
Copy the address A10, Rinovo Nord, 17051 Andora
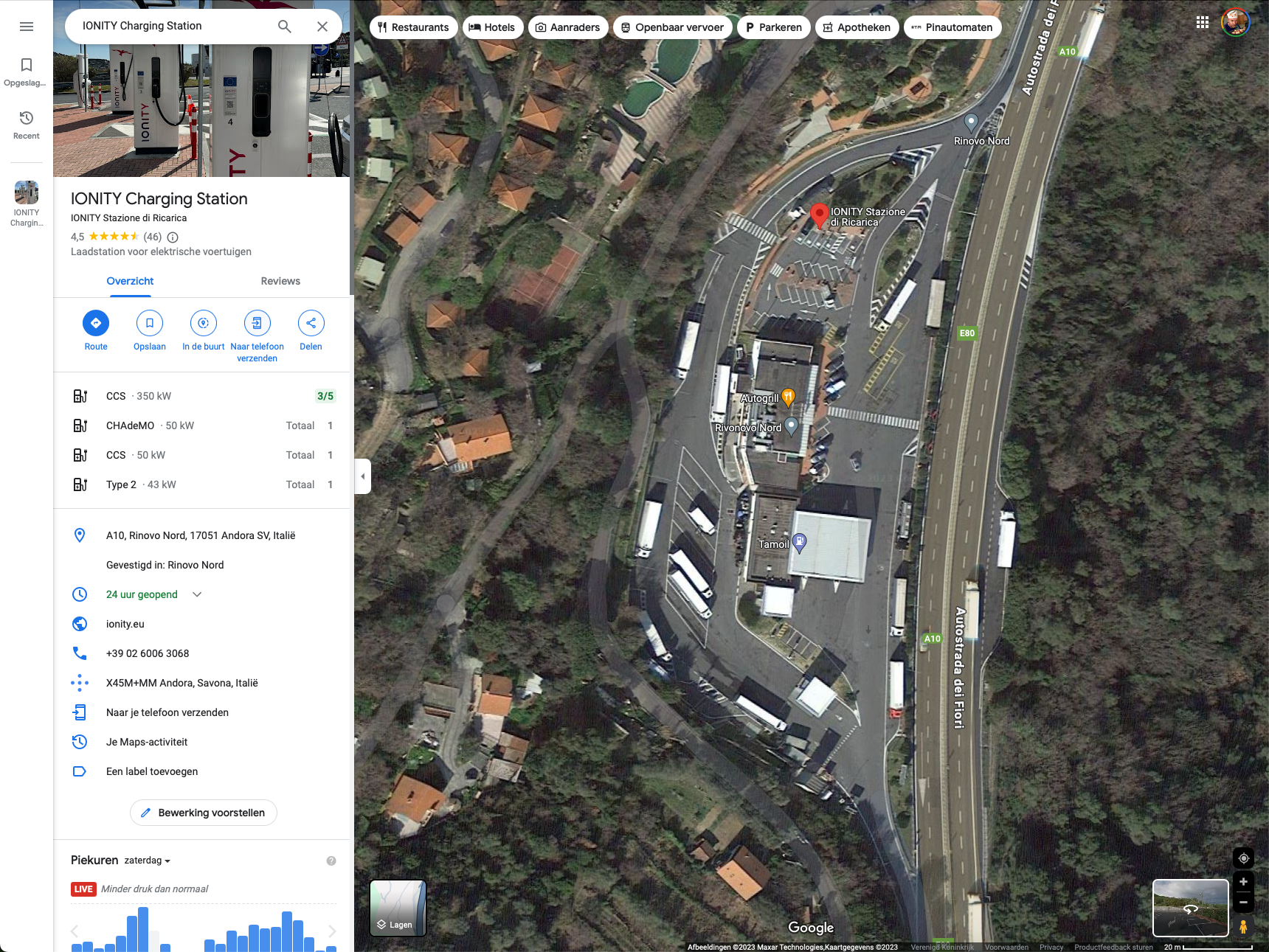tap(202, 535)
